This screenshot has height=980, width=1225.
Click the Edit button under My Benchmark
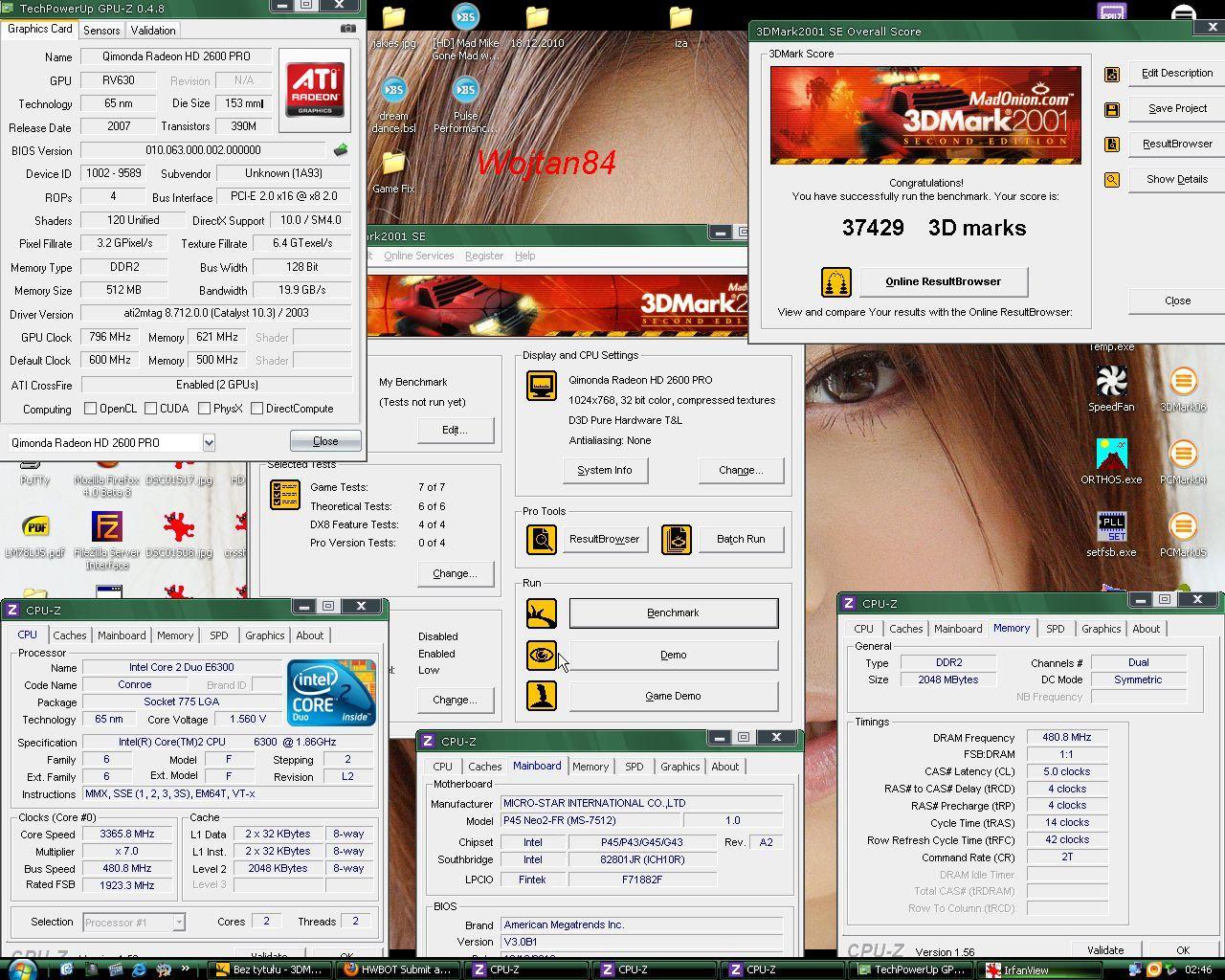455,430
